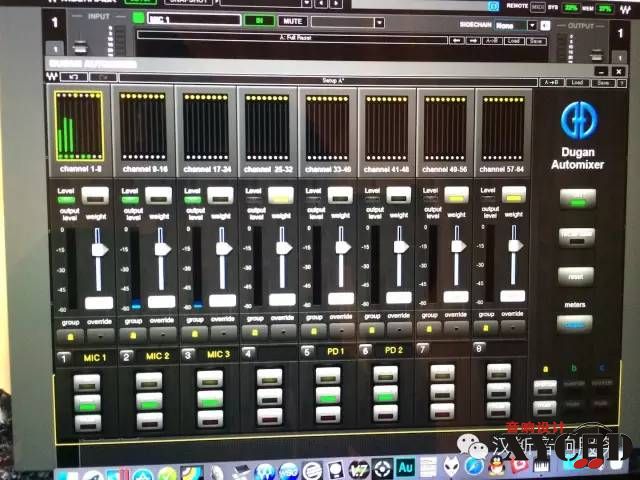640x480 pixels.
Task: Toggle the group button for MIC 1
Action: click(x=70, y=336)
